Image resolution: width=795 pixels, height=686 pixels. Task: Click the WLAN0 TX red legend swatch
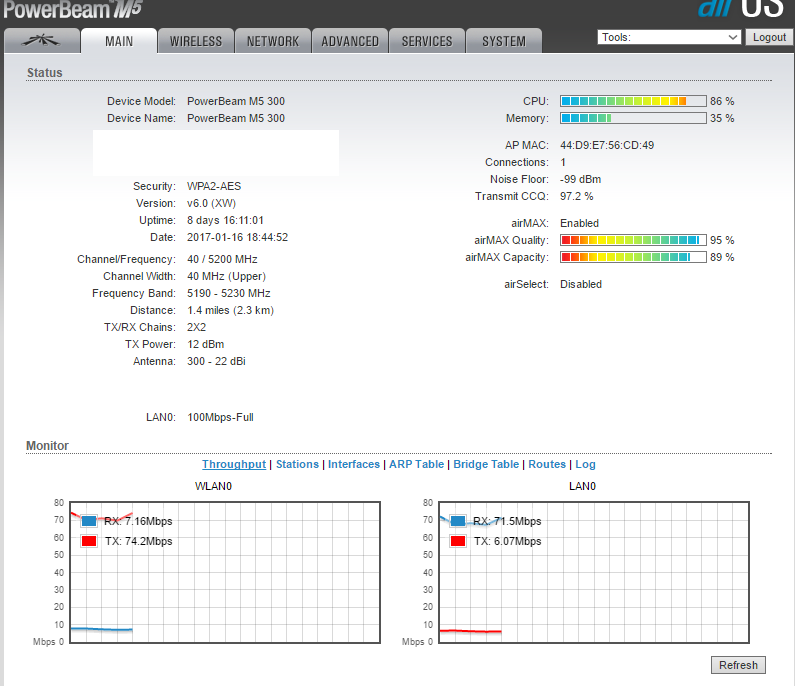[x=89, y=541]
